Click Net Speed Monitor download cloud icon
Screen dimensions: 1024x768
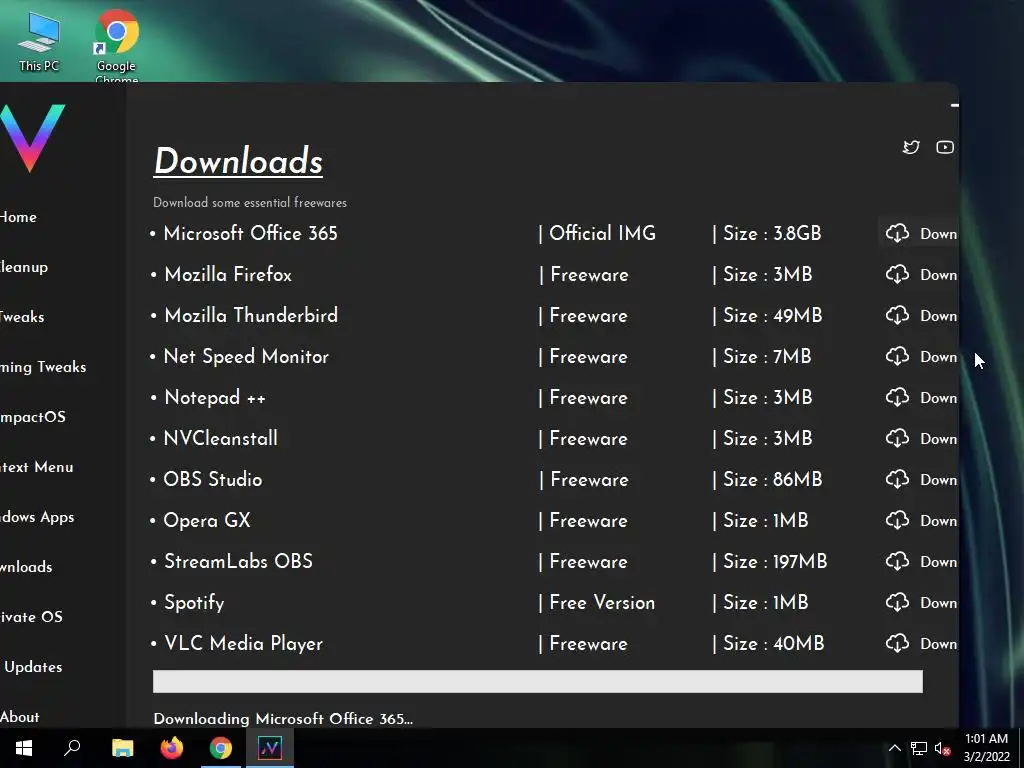(x=897, y=357)
